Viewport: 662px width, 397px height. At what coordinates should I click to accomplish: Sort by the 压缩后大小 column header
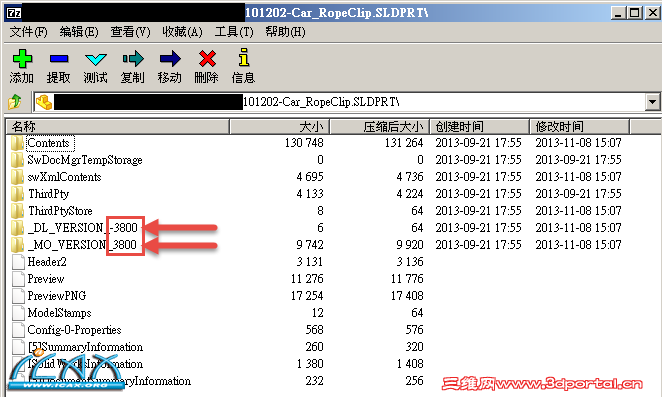(380, 126)
